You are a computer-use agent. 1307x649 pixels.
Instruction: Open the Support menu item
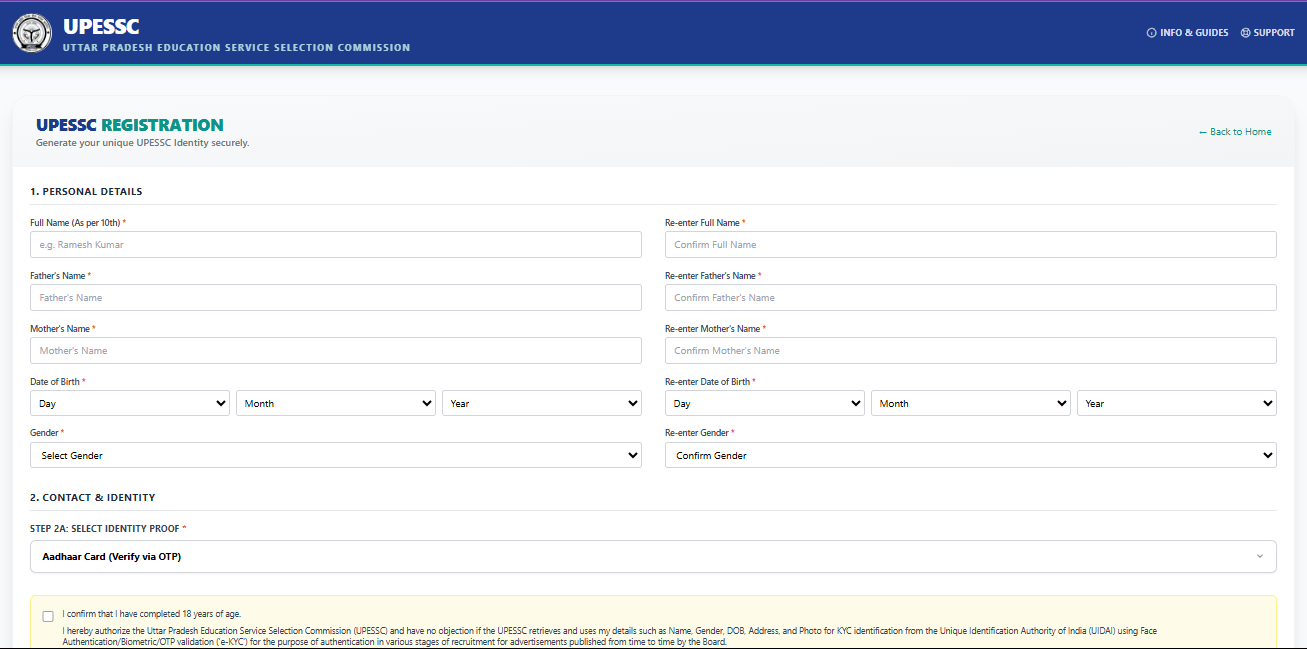(x=1267, y=33)
